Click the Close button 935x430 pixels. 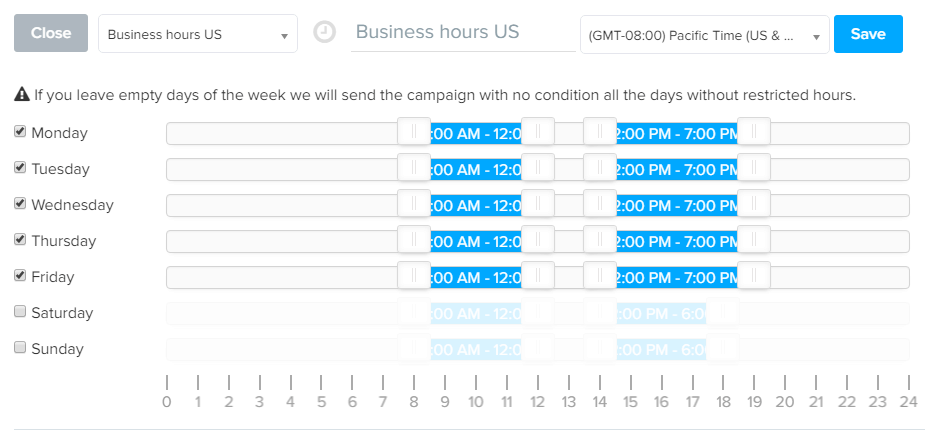(51, 33)
